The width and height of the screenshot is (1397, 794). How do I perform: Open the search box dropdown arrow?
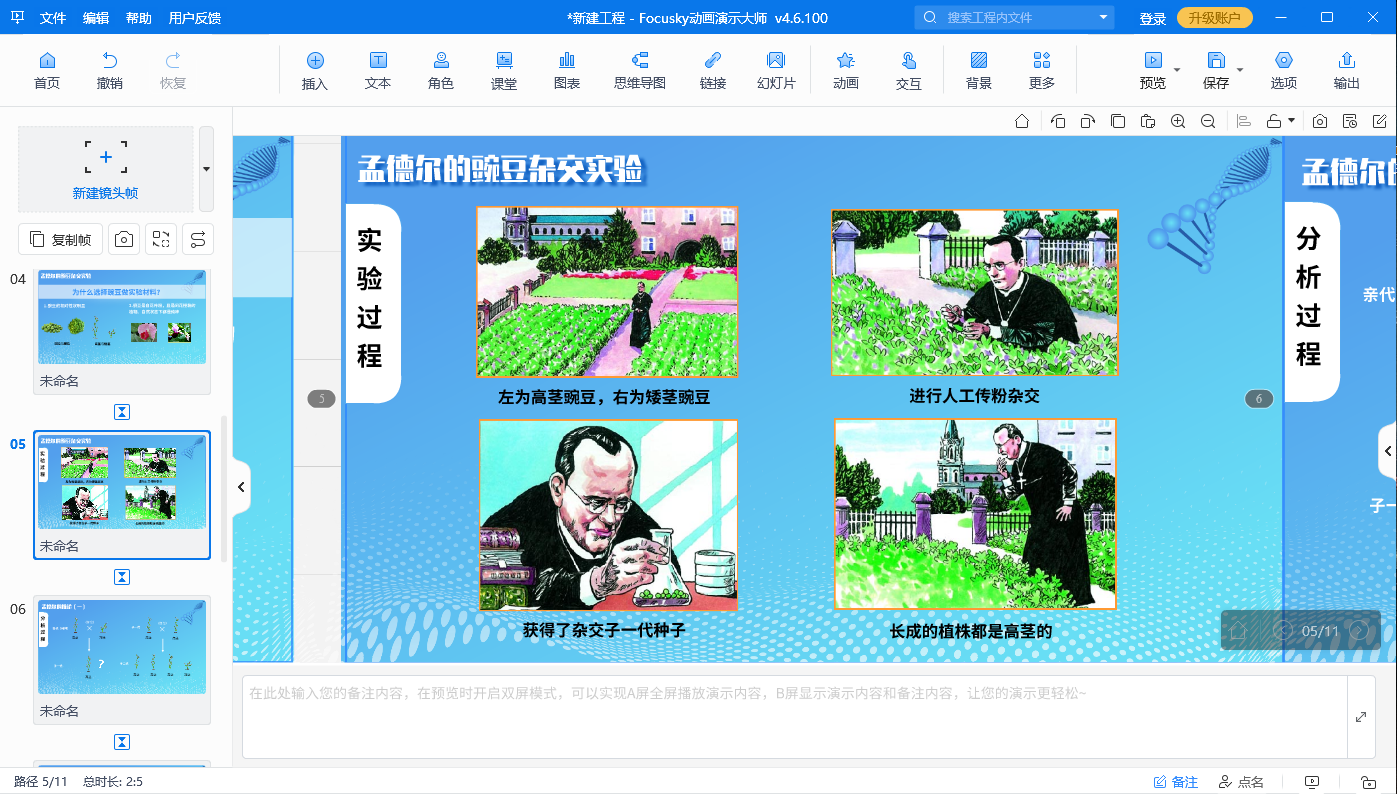(1104, 17)
